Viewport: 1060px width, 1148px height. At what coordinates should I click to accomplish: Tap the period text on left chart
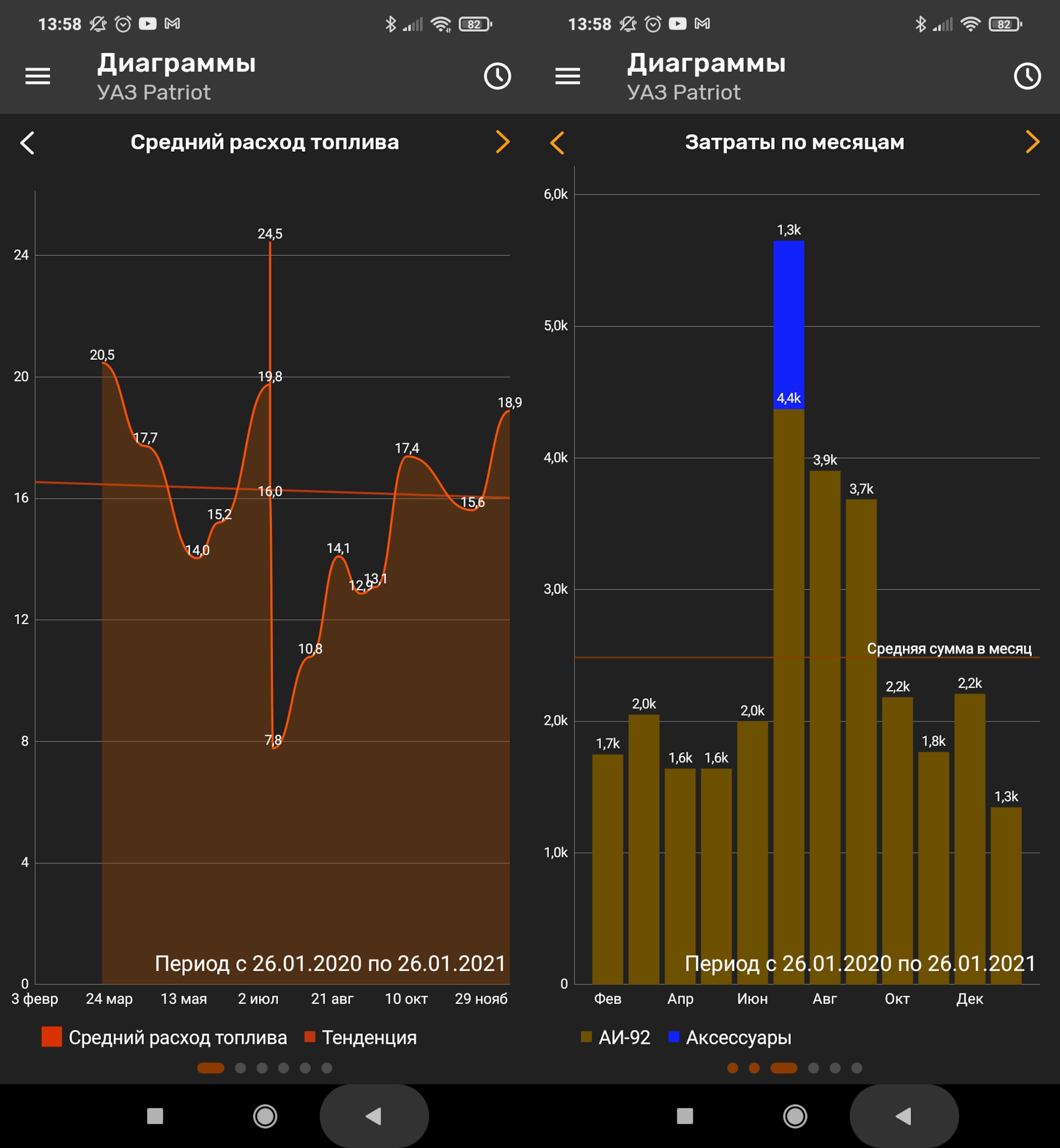click(x=330, y=964)
